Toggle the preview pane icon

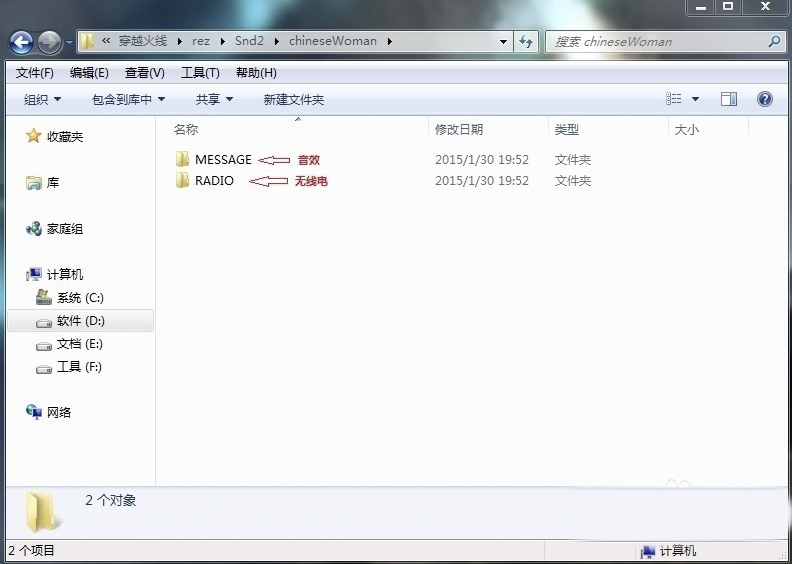(728, 98)
